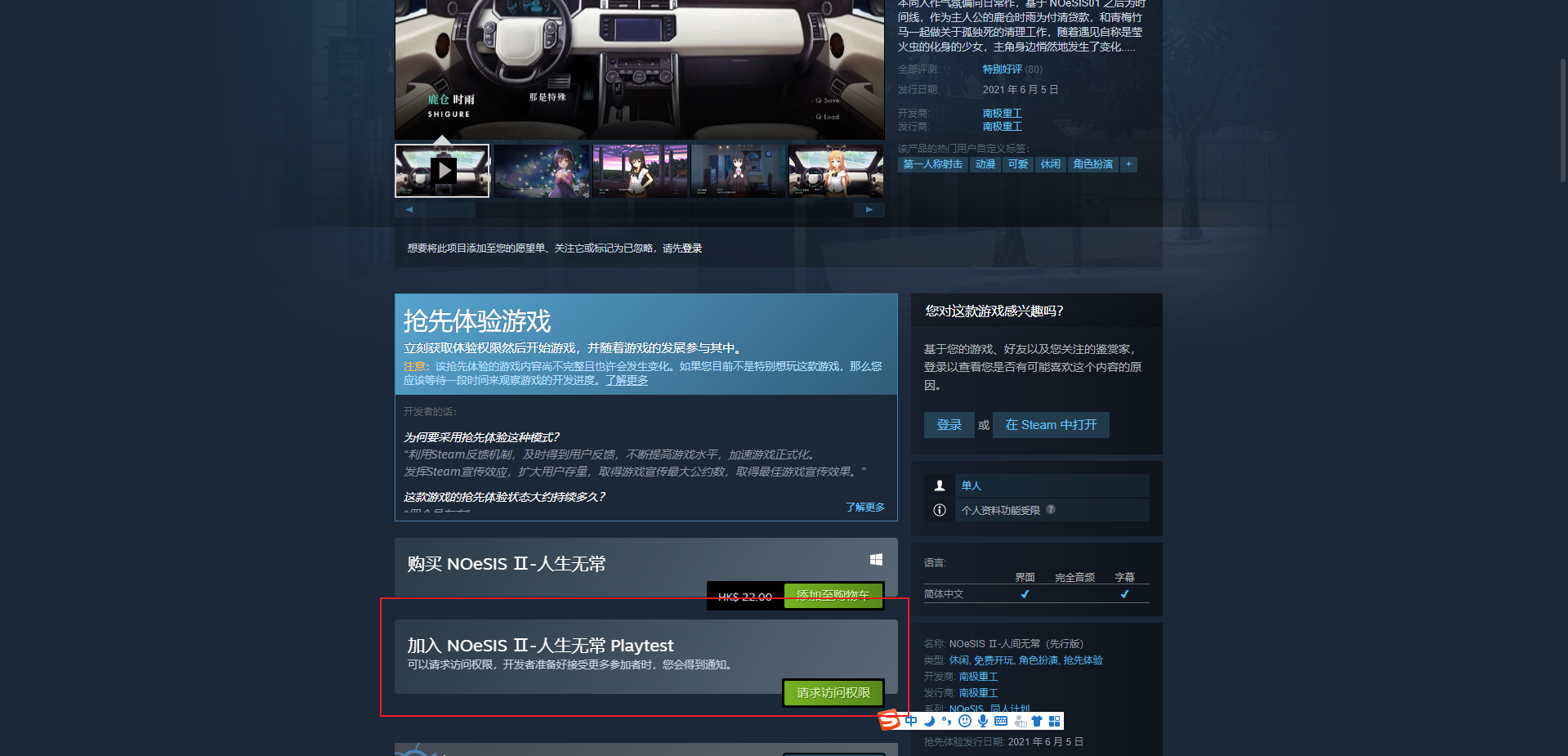Open the blonde girl in car thumbnail
The image size is (1568, 756).
click(x=836, y=171)
